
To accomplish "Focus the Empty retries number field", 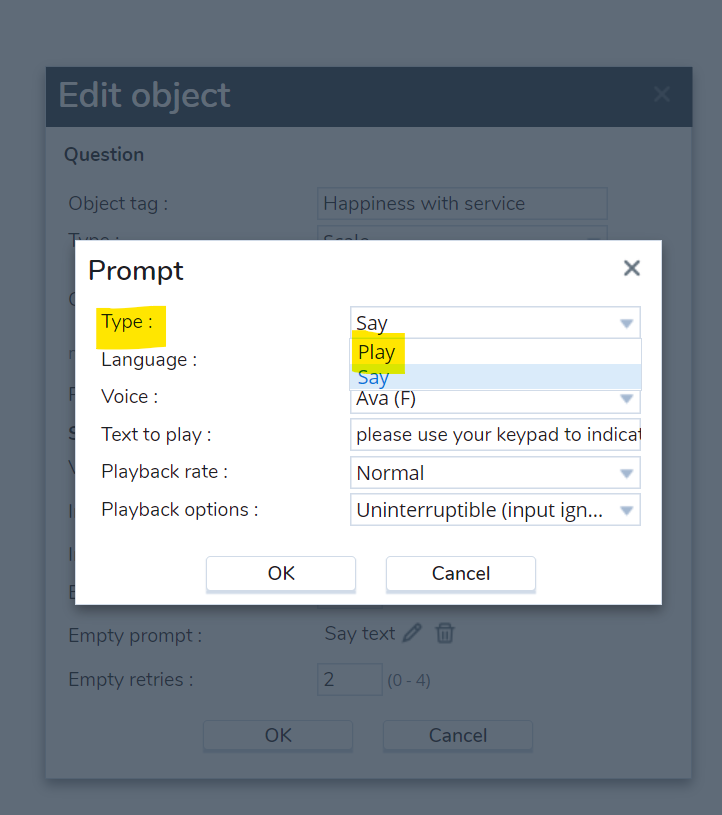I will [x=349, y=680].
